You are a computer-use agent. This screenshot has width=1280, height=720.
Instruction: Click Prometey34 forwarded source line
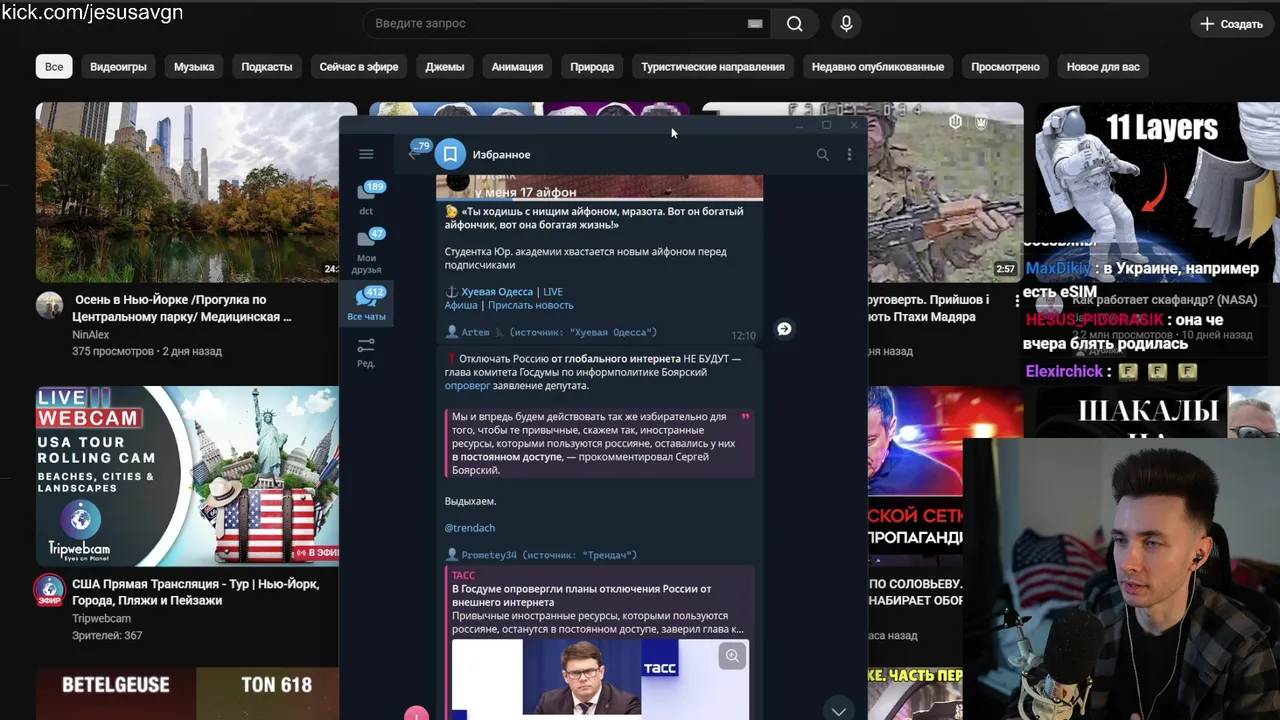pyautogui.click(x=541, y=555)
